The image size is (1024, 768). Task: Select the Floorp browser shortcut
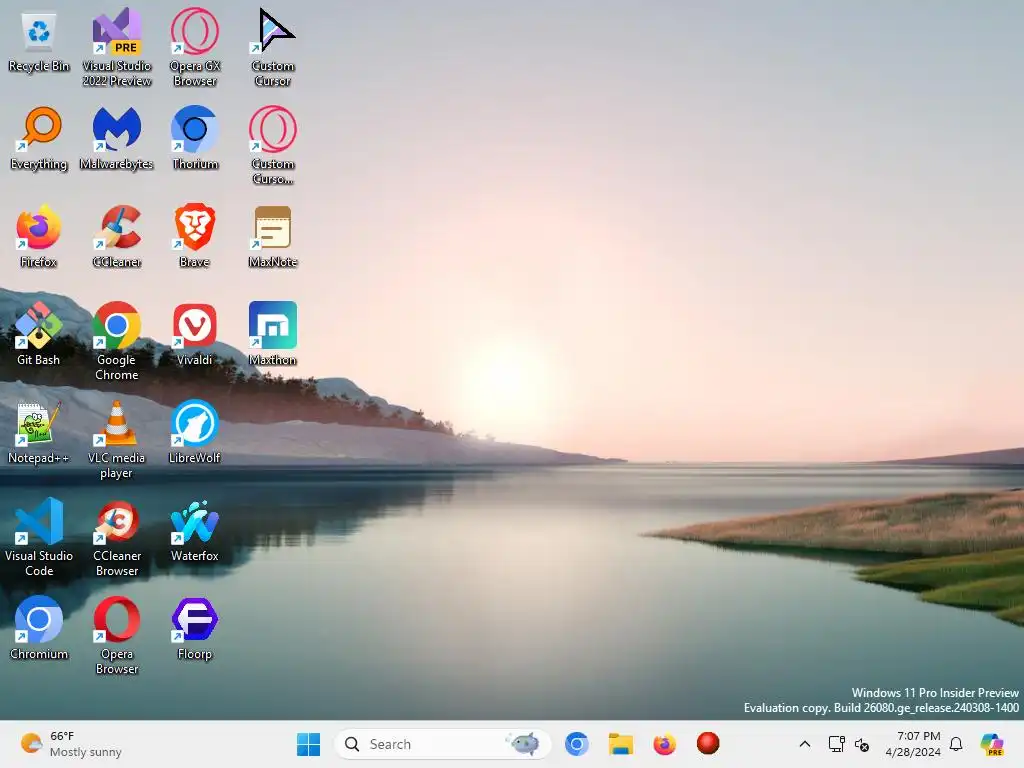click(x=195, y=628)
